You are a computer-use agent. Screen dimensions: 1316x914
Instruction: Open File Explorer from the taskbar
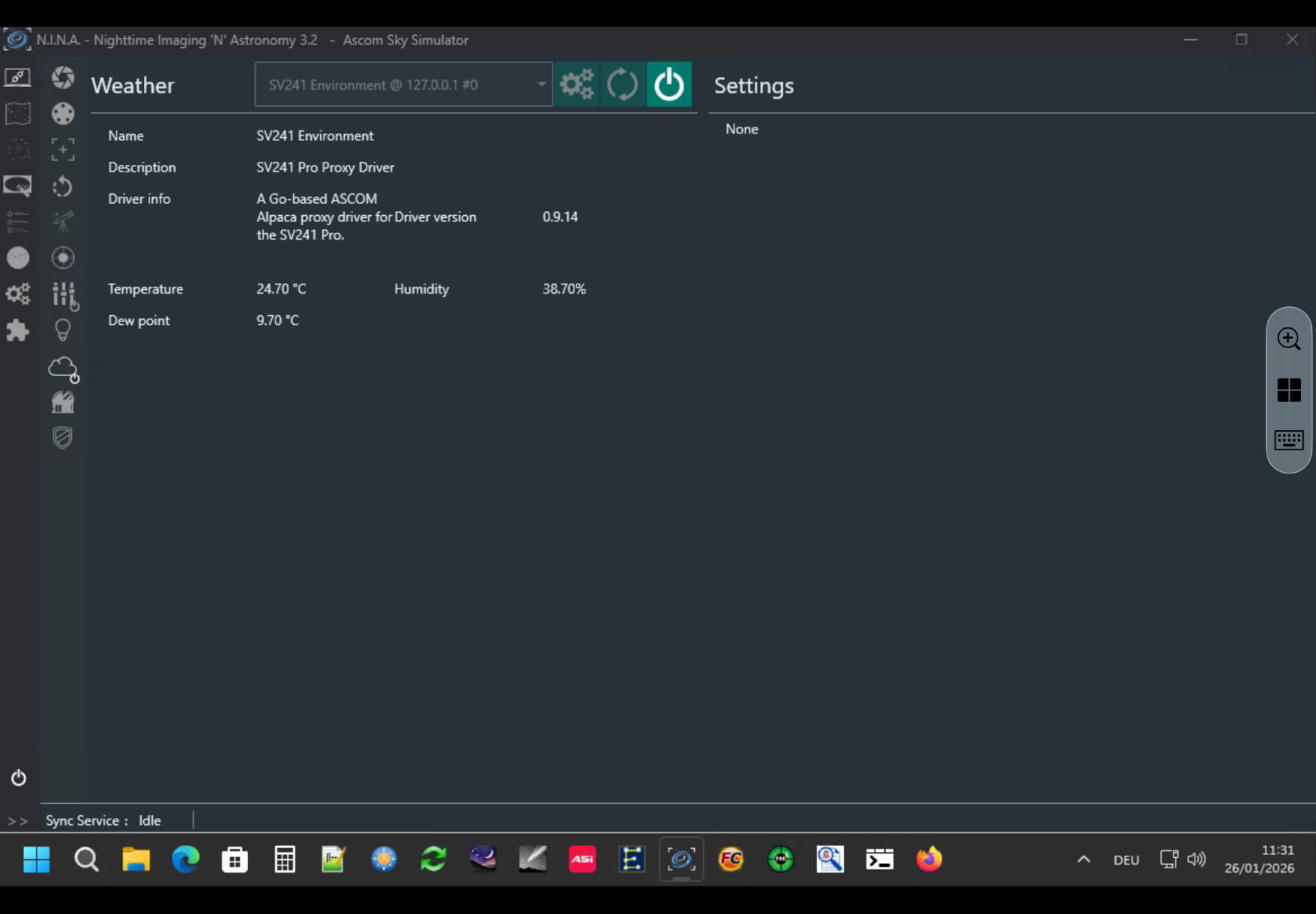click(136, 859)
